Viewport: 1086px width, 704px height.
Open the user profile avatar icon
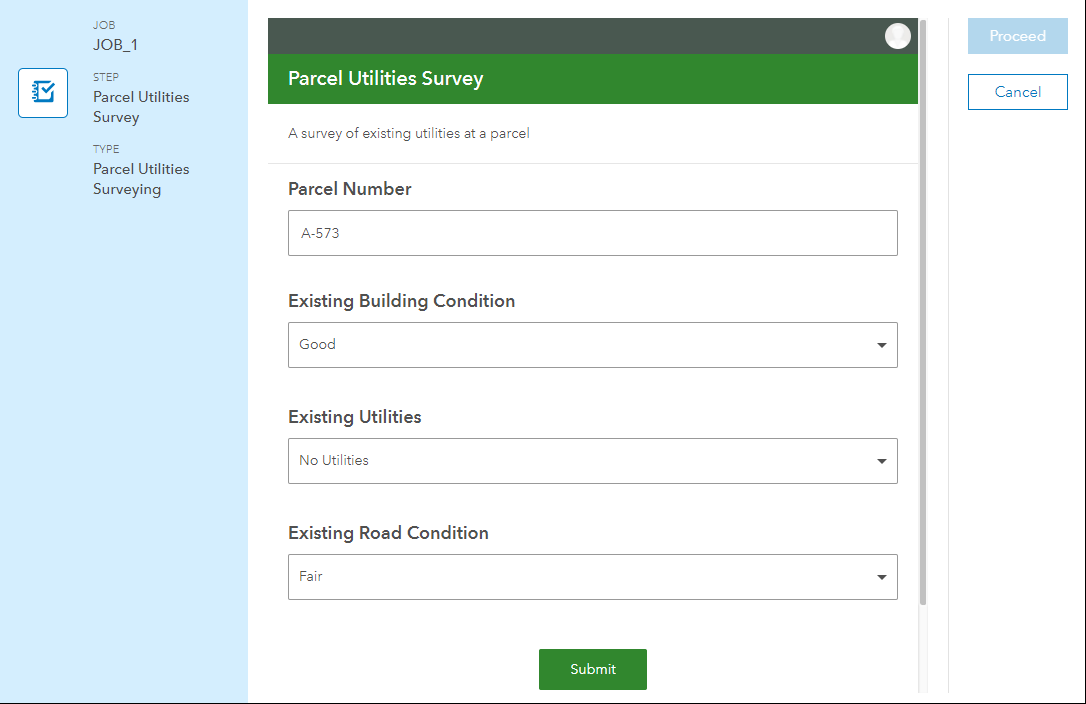[897, 35]
